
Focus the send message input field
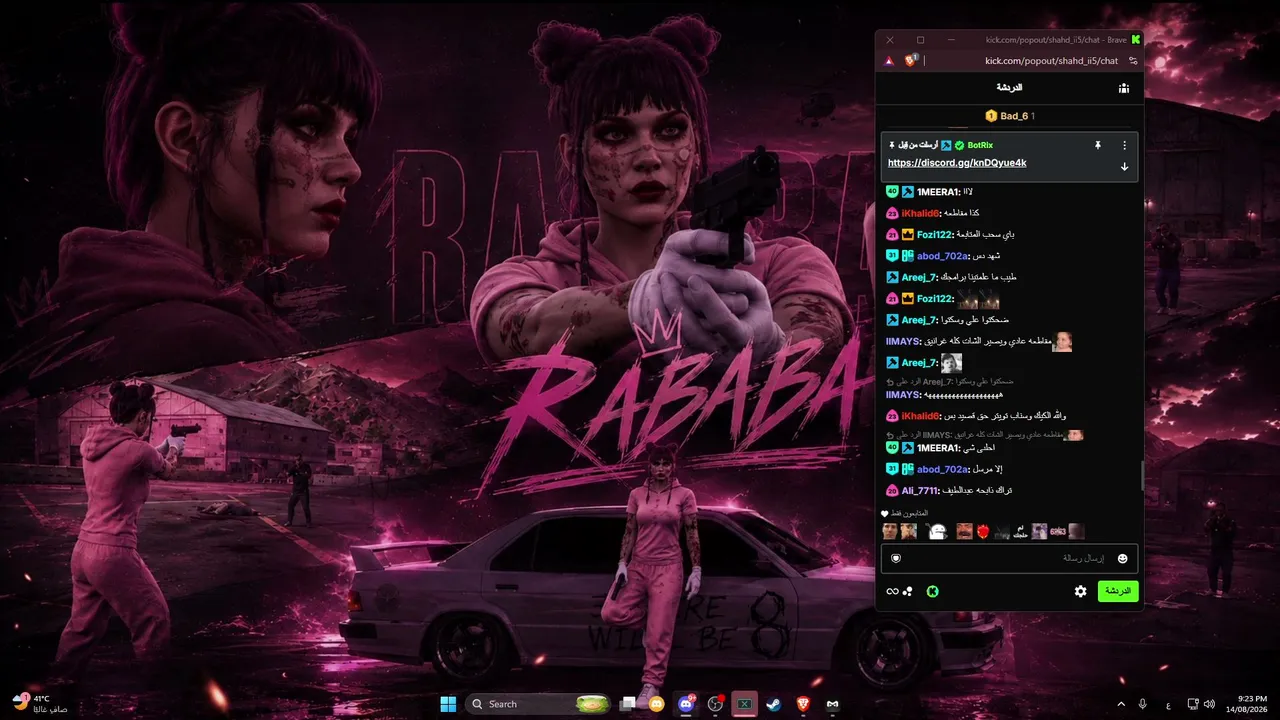coord(1009,558)
